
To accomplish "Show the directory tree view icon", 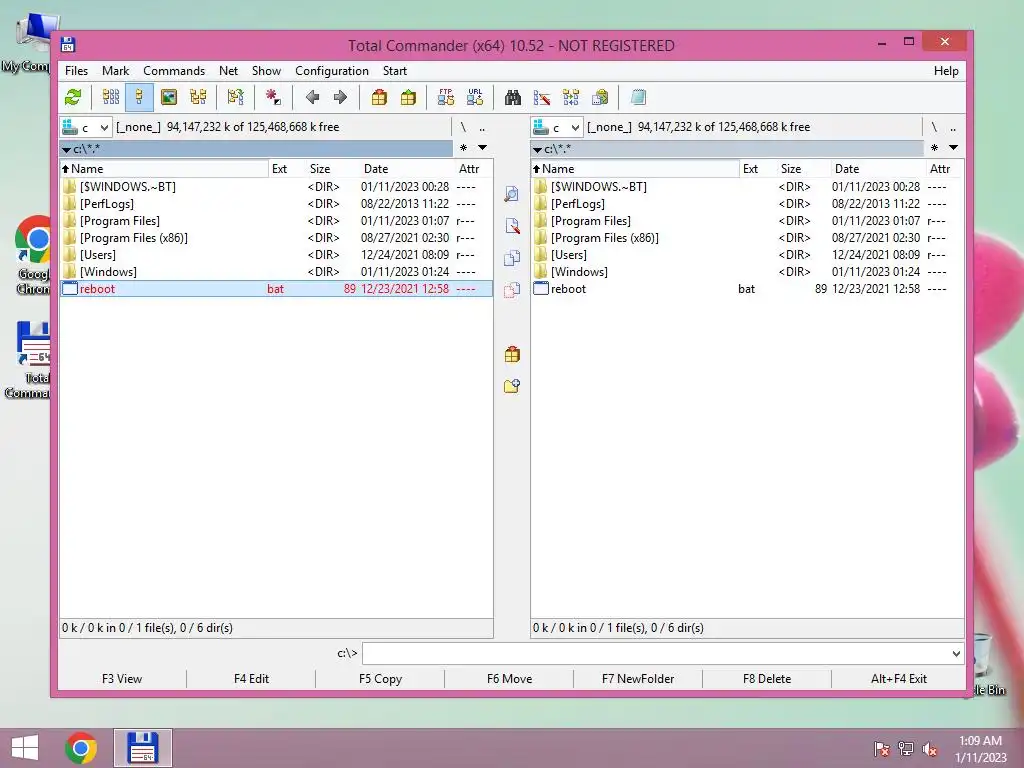I will (198, 97).
